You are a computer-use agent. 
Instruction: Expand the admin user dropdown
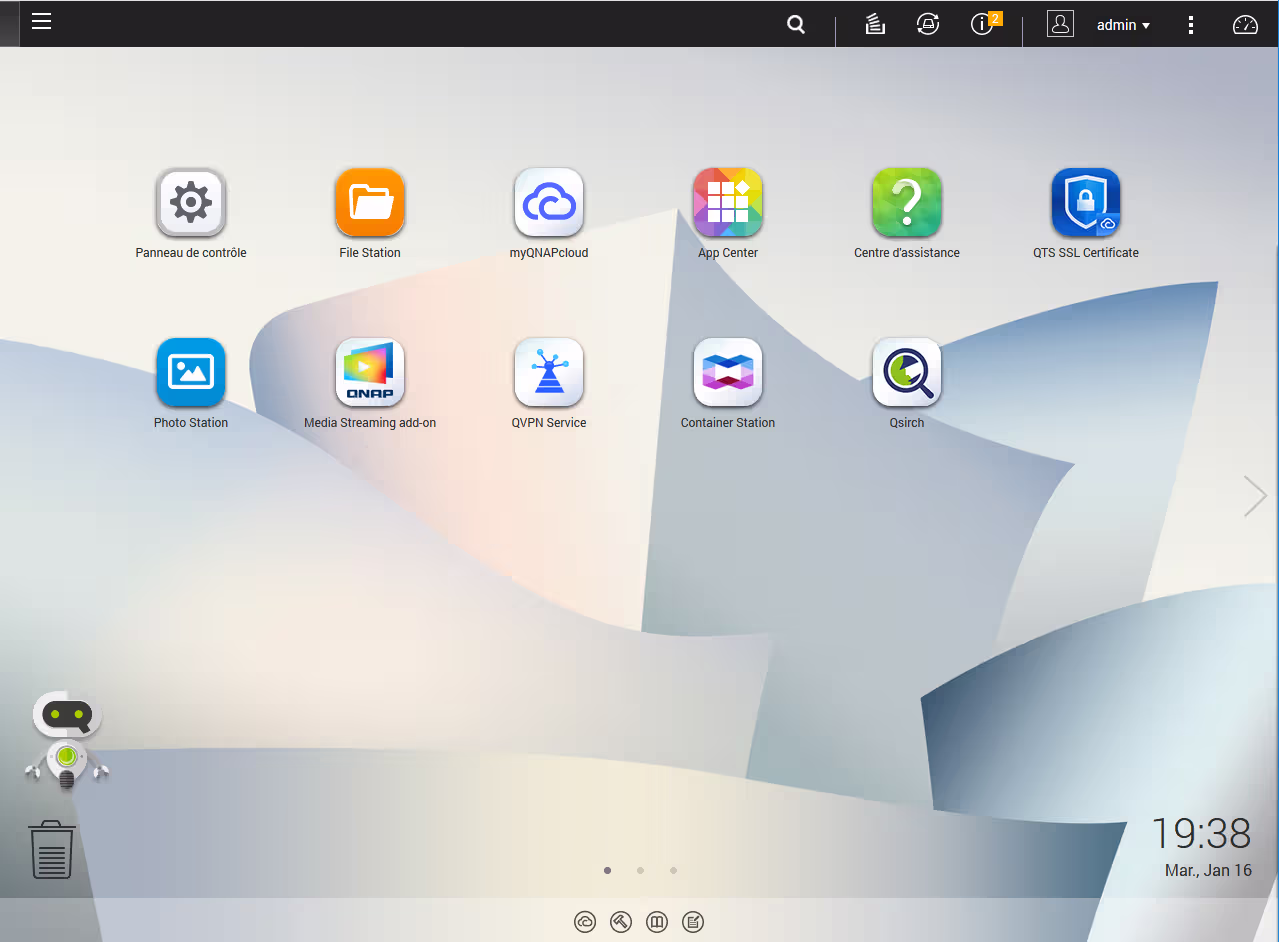1122,25
